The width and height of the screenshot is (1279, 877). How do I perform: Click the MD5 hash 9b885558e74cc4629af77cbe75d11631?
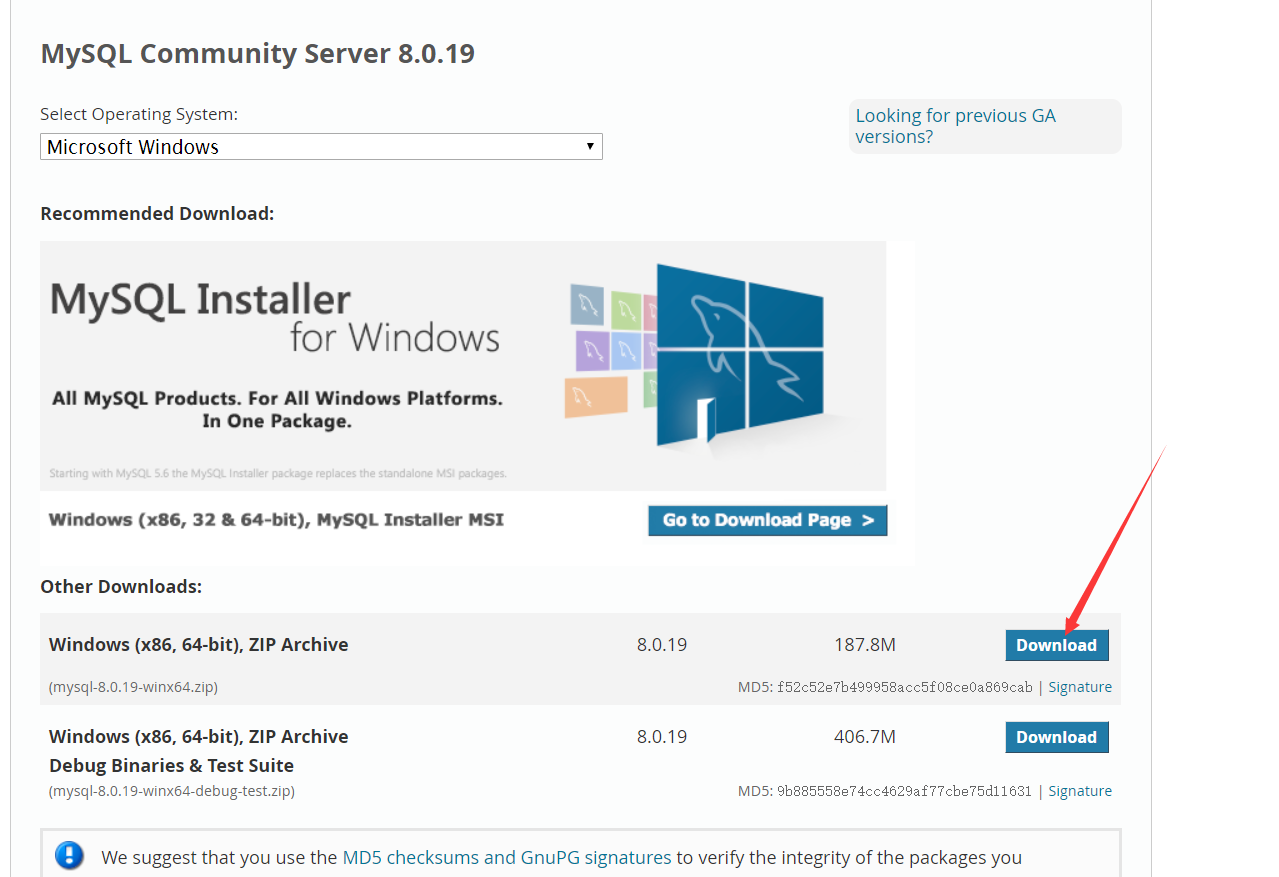(904, 791)
